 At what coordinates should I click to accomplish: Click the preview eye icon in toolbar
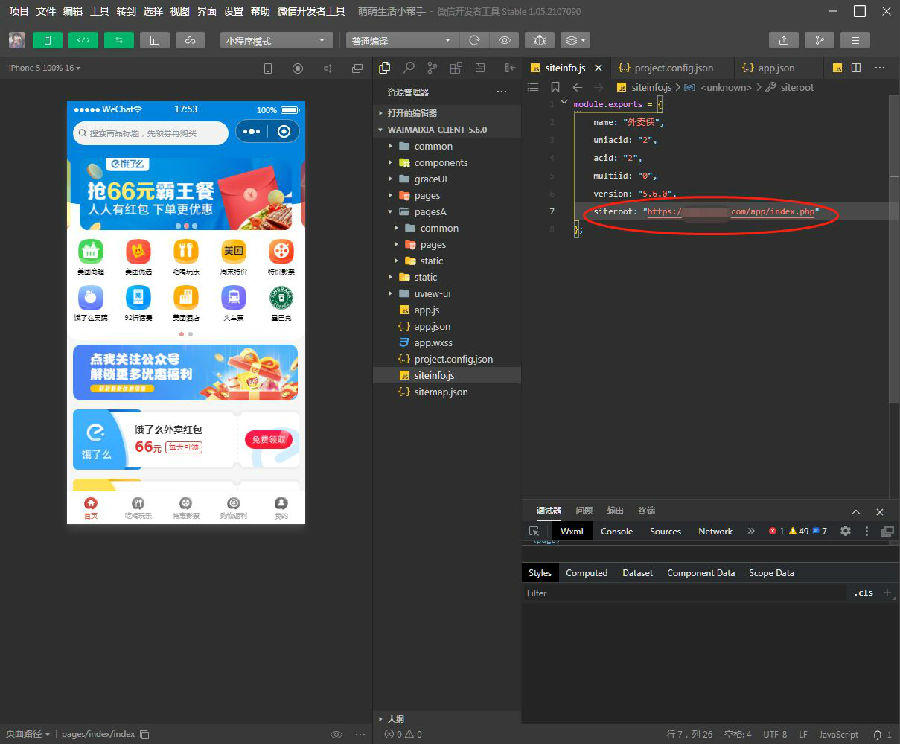coord(504,40)
